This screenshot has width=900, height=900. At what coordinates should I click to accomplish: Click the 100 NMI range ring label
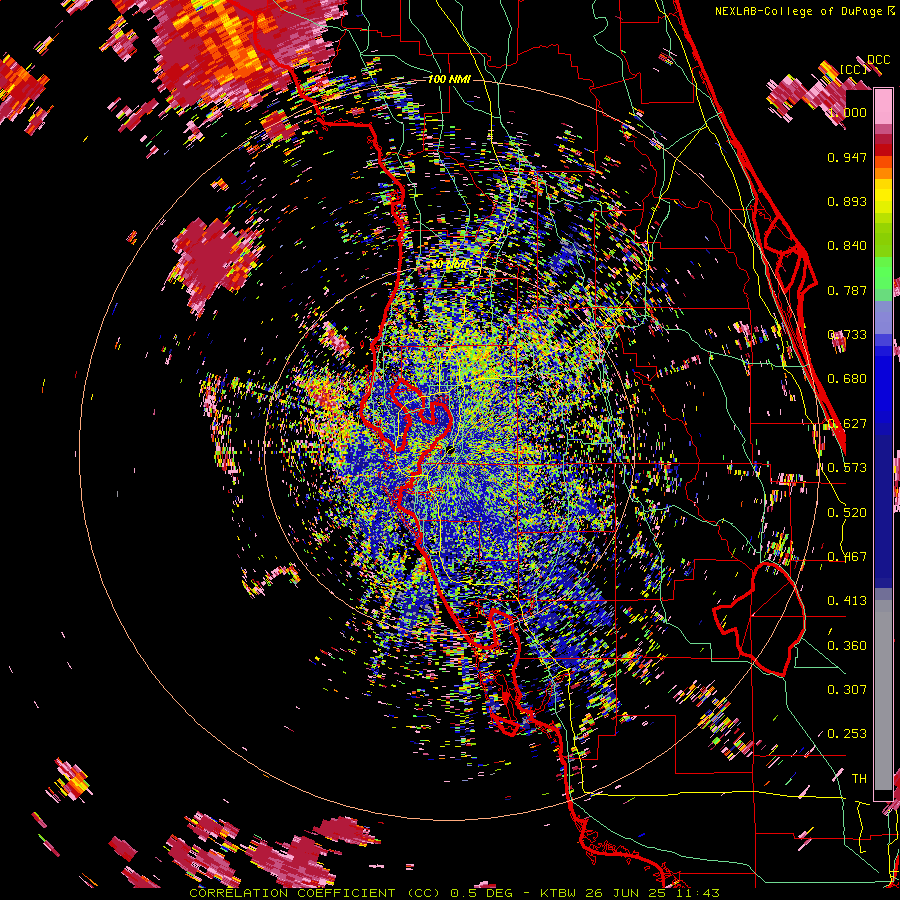pyautogui.click(x=449, y=79)
